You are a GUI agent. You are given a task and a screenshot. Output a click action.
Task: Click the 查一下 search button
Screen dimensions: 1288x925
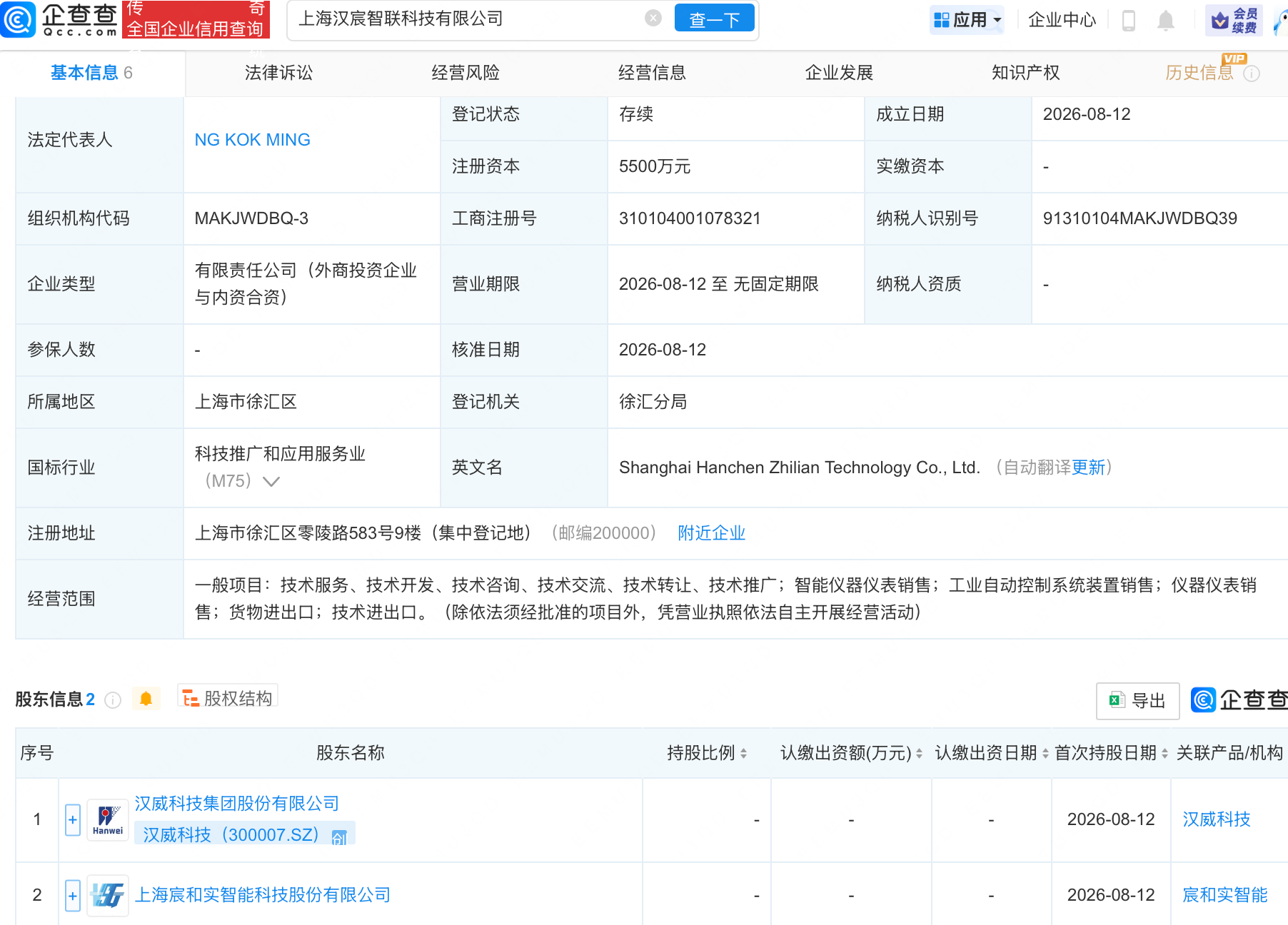(x=714, y=19)
